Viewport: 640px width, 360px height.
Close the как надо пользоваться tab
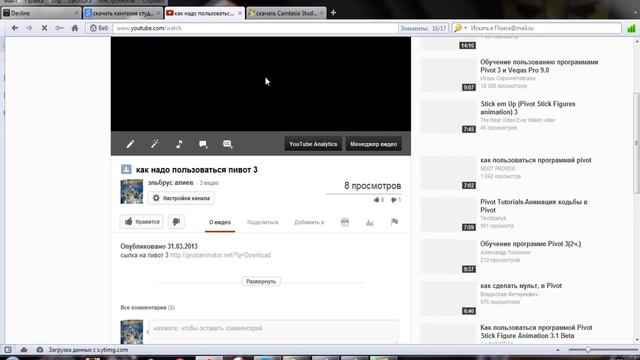240,13
